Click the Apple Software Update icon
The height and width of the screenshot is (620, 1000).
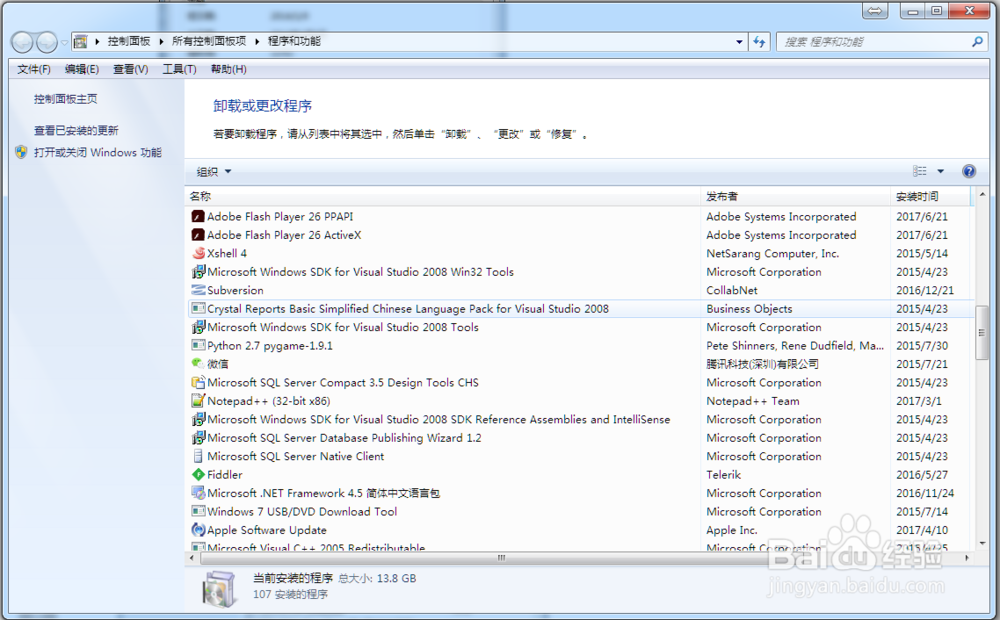pos(198,530)
